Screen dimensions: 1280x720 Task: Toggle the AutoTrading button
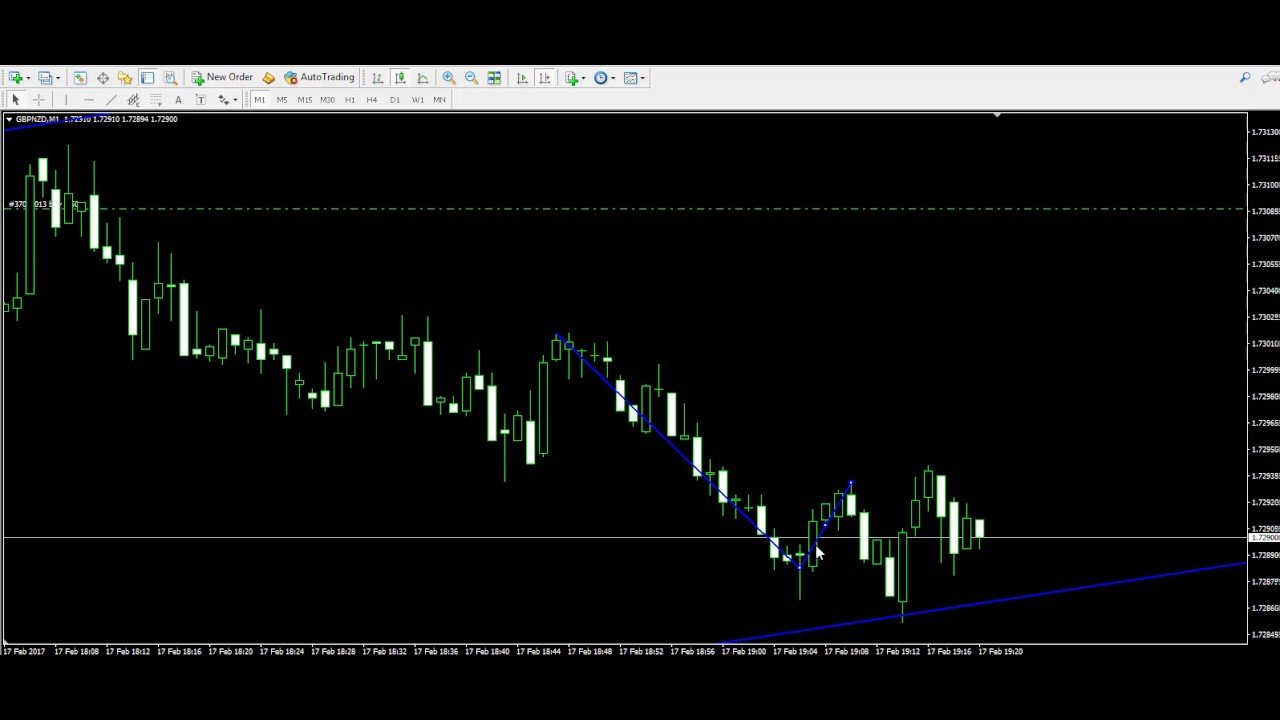click(x=319, y=78)
